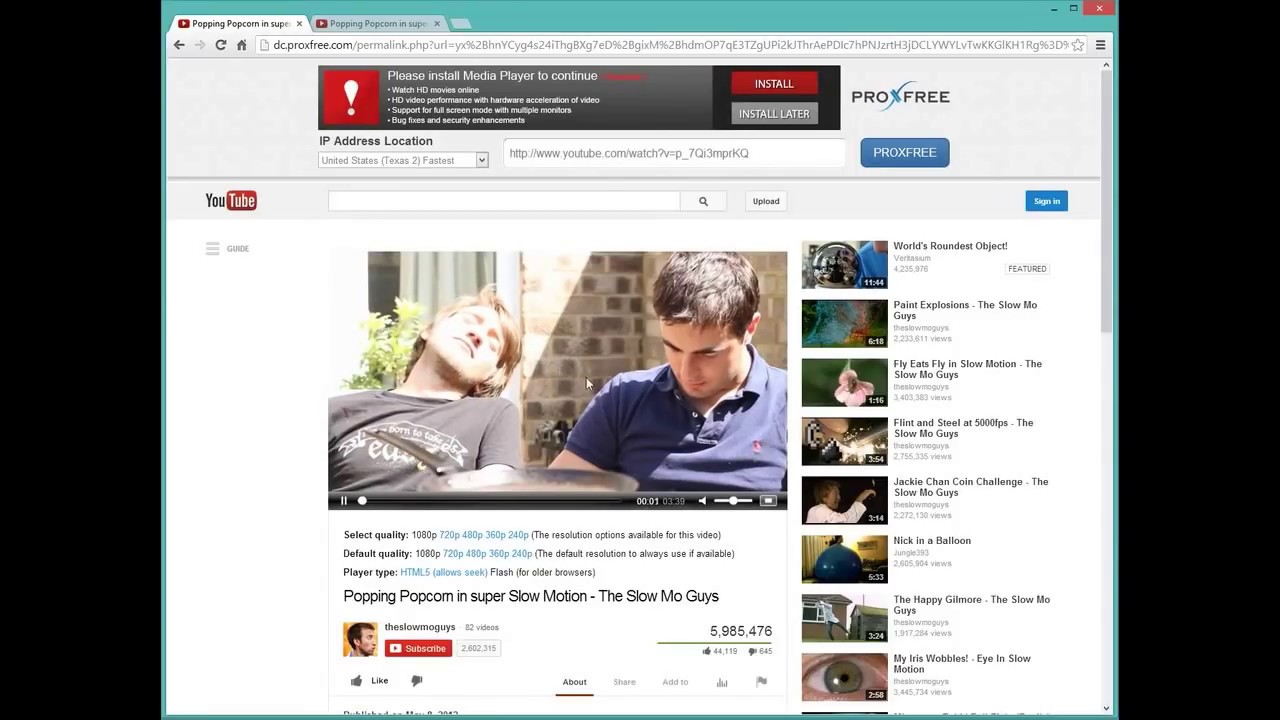This screenshot has height=720, width=1280.
Task: Open the About tab
Action: (x=574, y=682)
